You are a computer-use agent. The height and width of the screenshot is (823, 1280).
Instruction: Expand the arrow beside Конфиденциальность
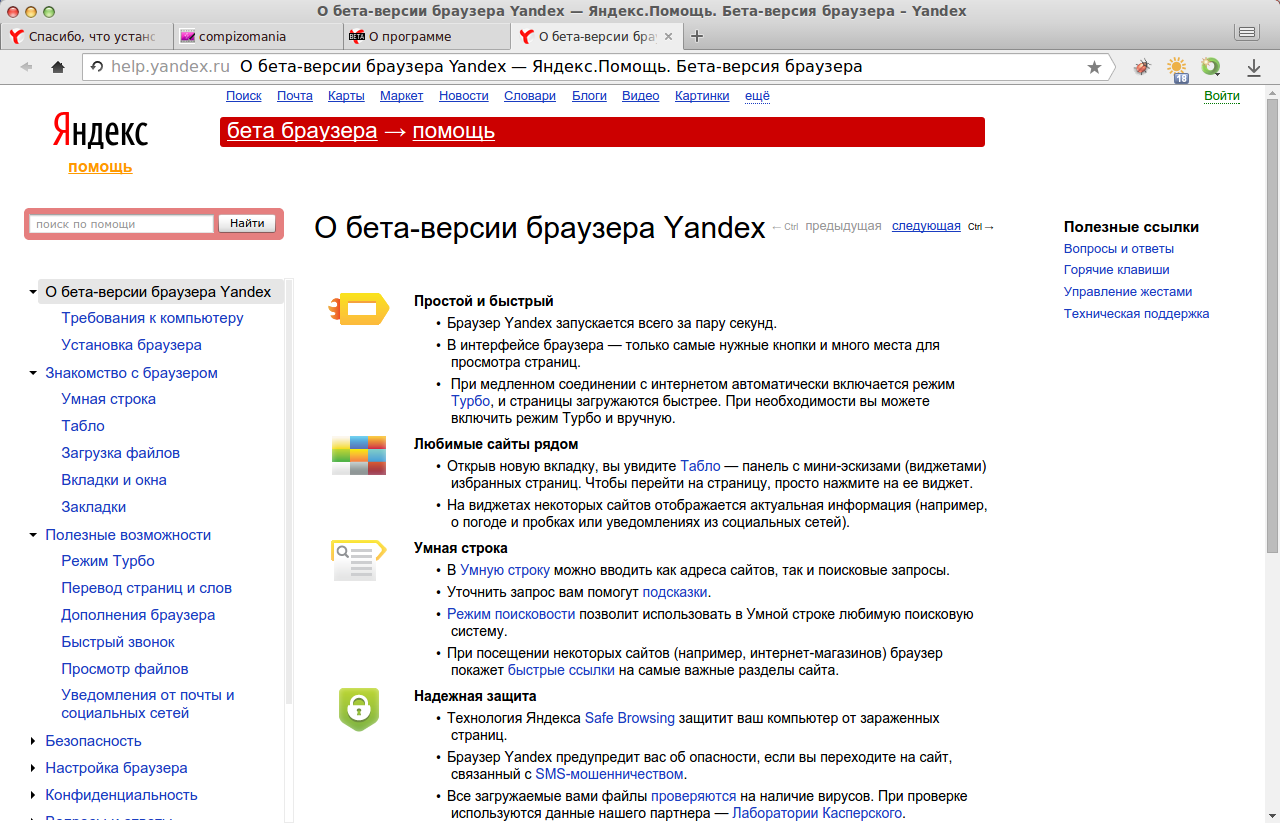(33, 796)
